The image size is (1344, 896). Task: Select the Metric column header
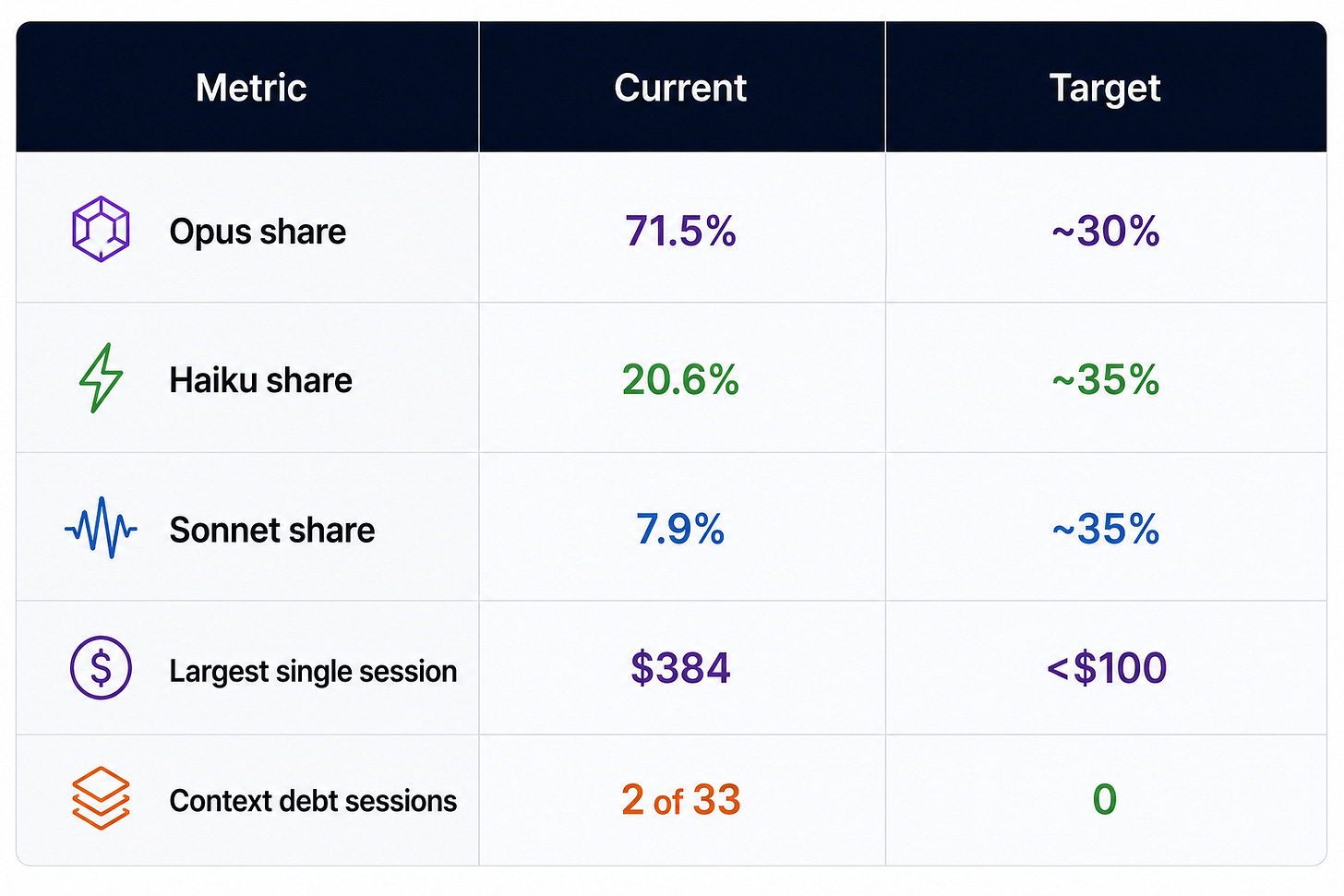[251, 88]
